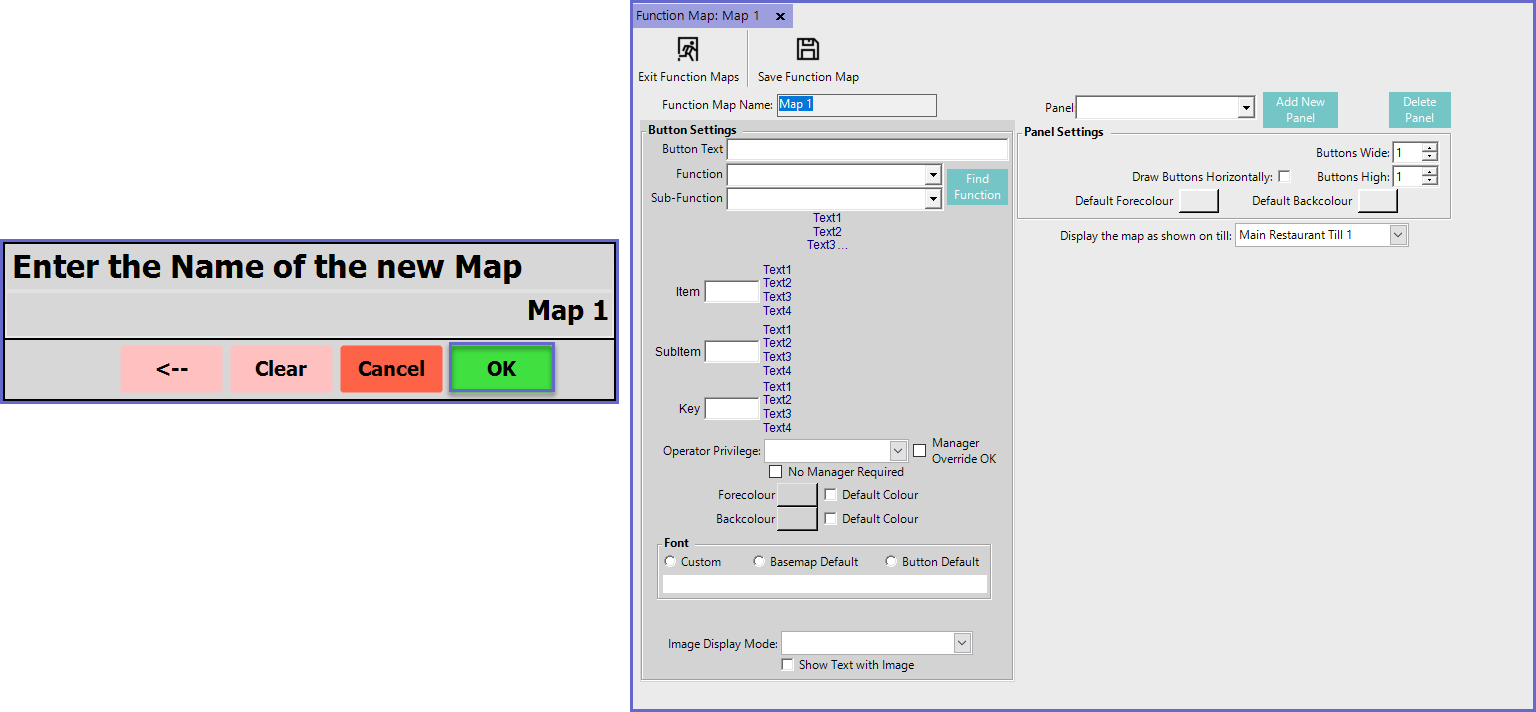The image size is (1536, 712).
Task: Click the green OK button
Action: pos(501,369)
